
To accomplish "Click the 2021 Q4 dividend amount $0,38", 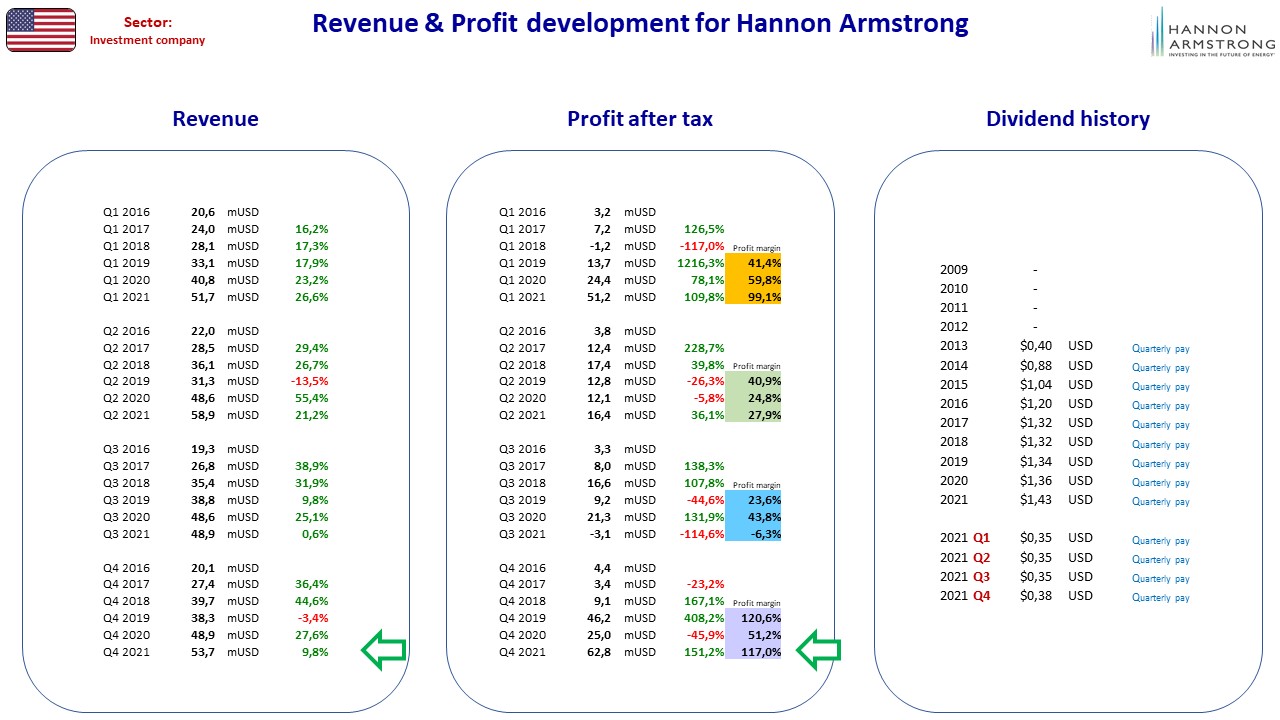I will point(1036,596).
